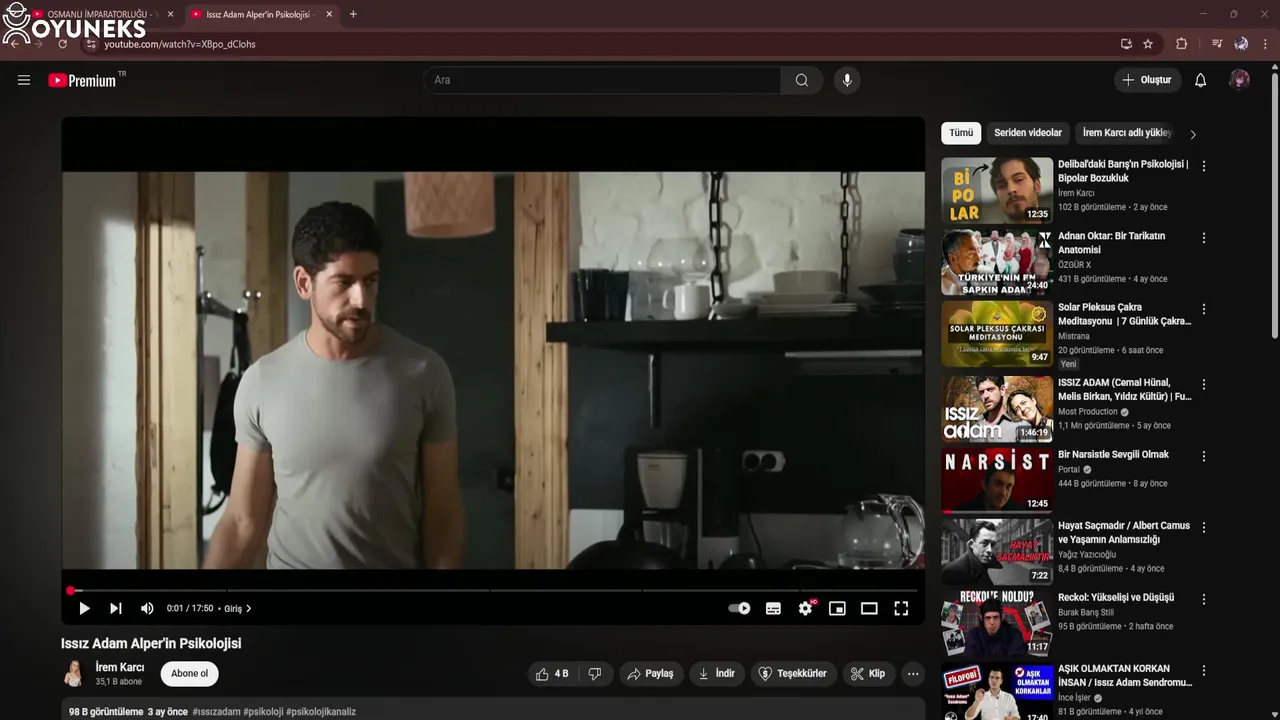The width and height of the screenshot is (1280, 720).
Task: Open the YouTube hamburger guide menu
Action: 24,80
